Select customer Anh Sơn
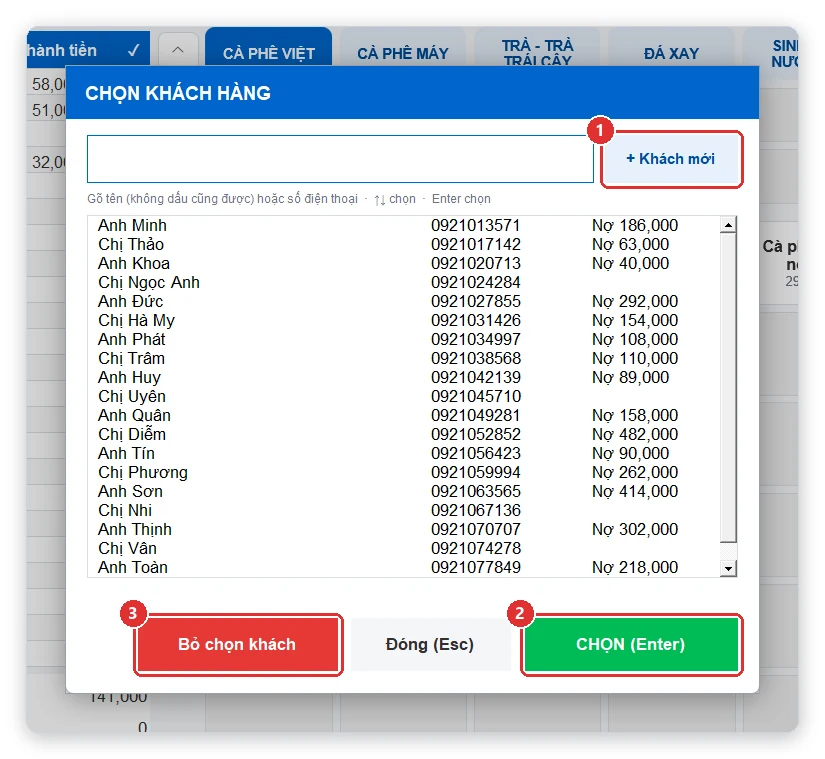This screenshot has width=825, height=759. click(x=404, y=491)
